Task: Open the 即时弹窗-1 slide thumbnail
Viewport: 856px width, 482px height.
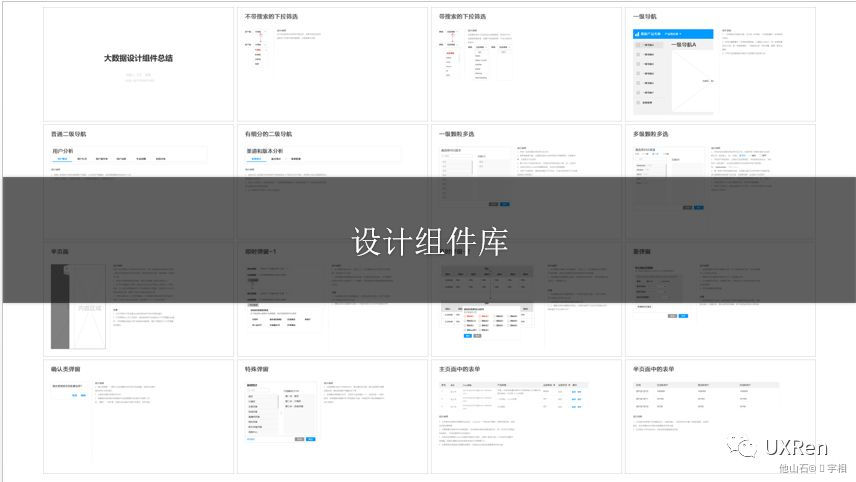Action: pos(332,300)
